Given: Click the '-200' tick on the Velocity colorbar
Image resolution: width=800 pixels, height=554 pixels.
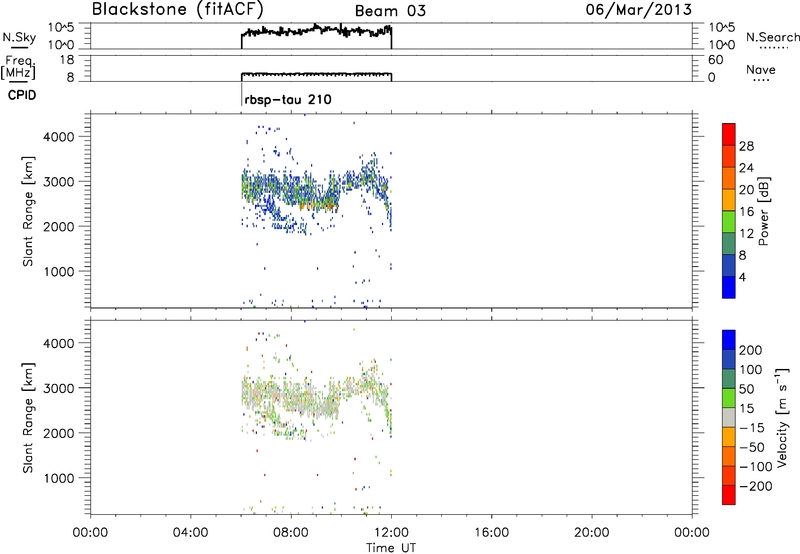Looking at the screenshot, I should pyautogui.click(x=755, y=486).
